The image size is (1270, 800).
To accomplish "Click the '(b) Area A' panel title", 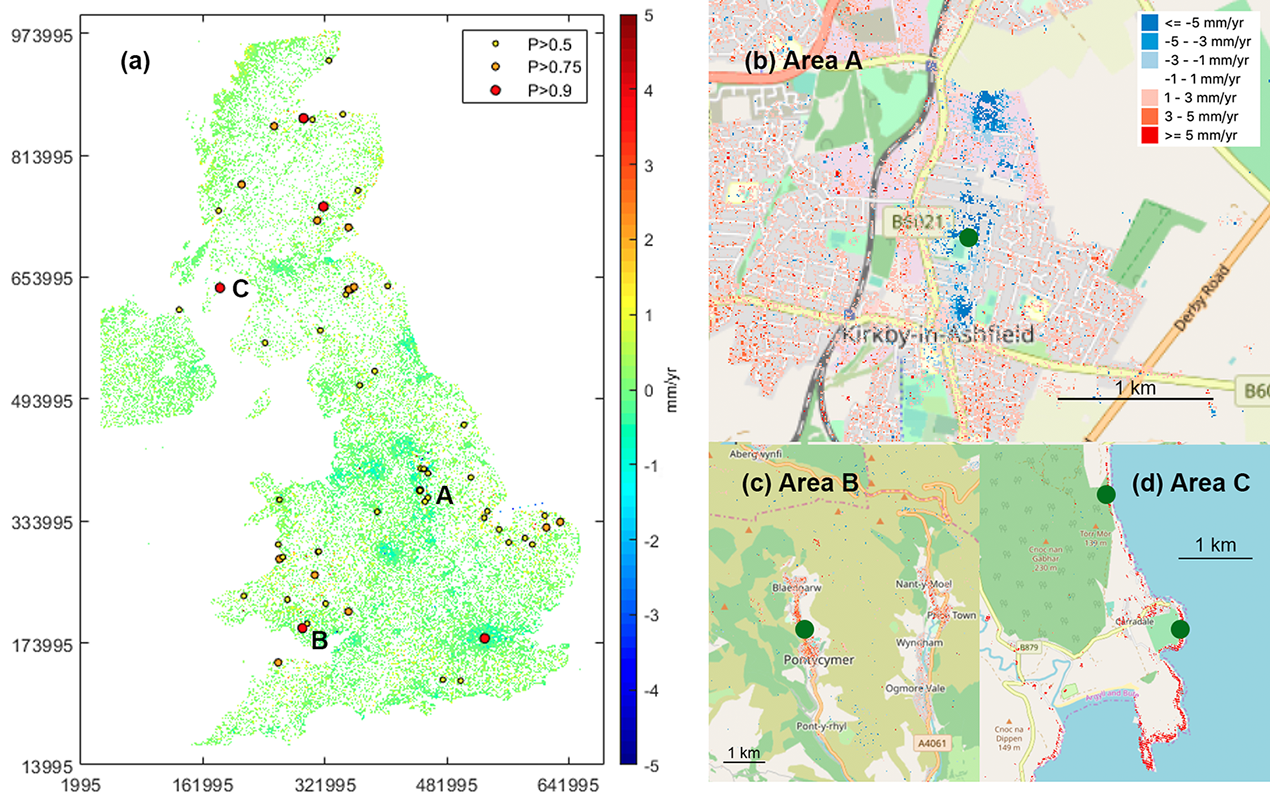I will tap(804, 60).
